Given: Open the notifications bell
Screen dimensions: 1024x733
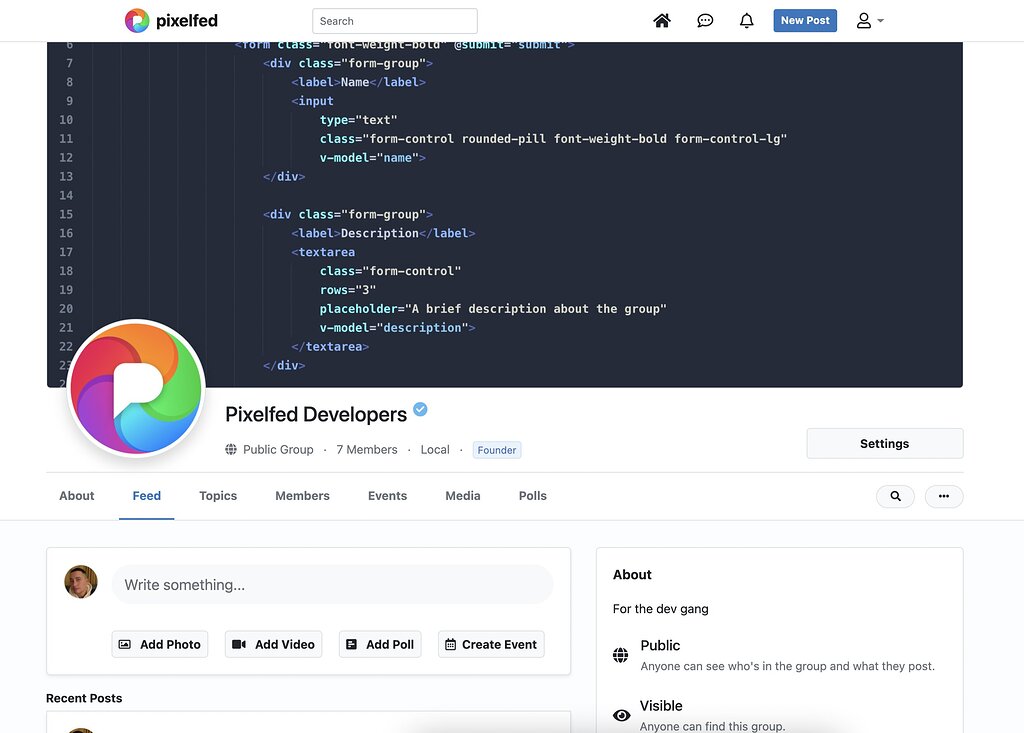Looking at the screenshot, I should [746, 21].
